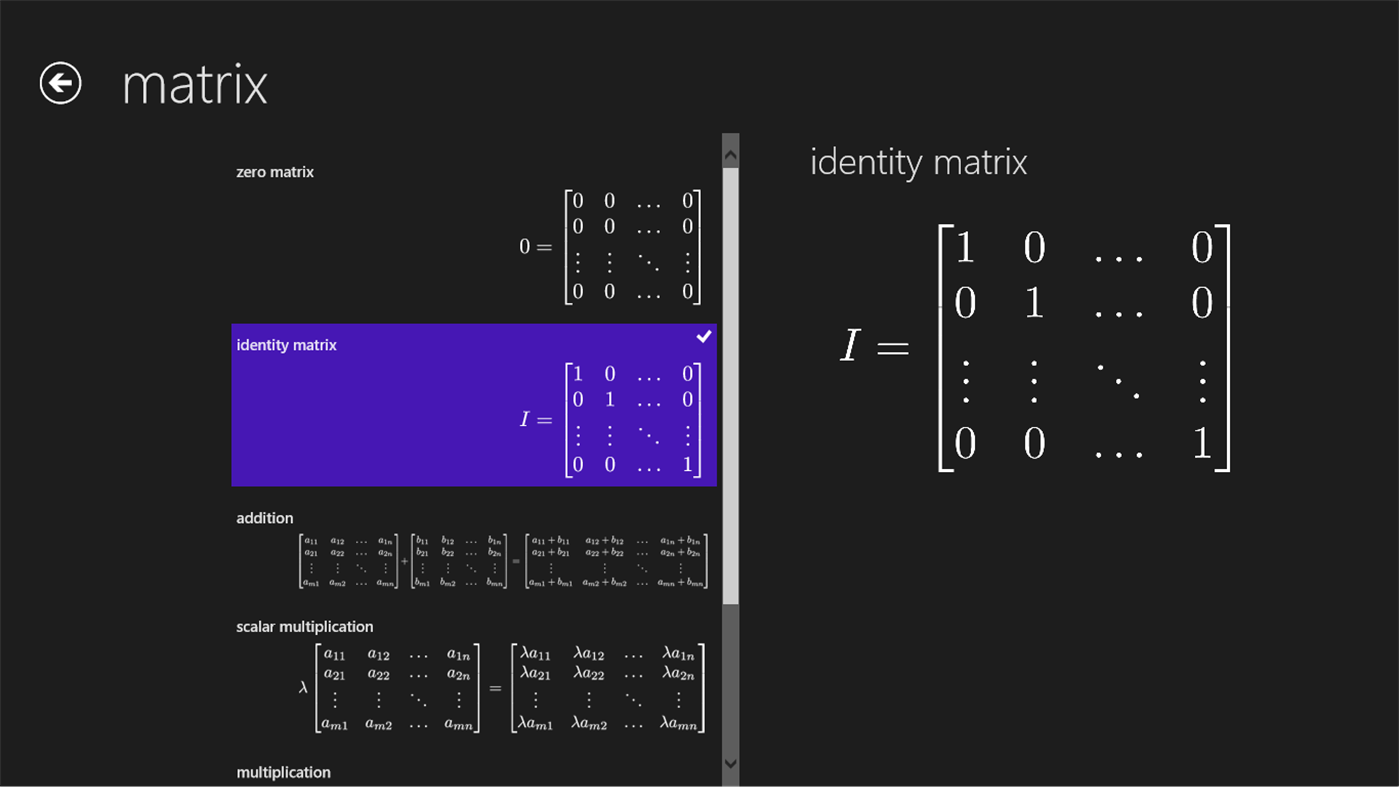Viewport: 1399px width, 787px height.
Task: Select the addition formula entry
Action: tap(470, 555)
